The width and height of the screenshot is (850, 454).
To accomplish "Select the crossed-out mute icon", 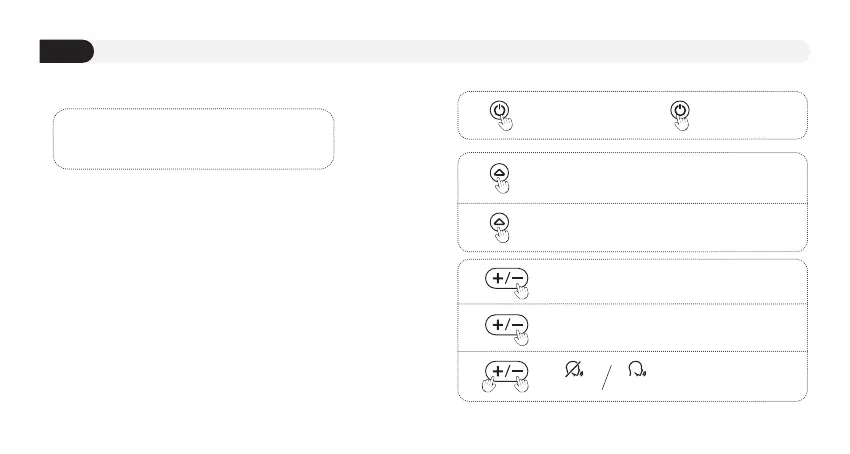I will point(574,370).
